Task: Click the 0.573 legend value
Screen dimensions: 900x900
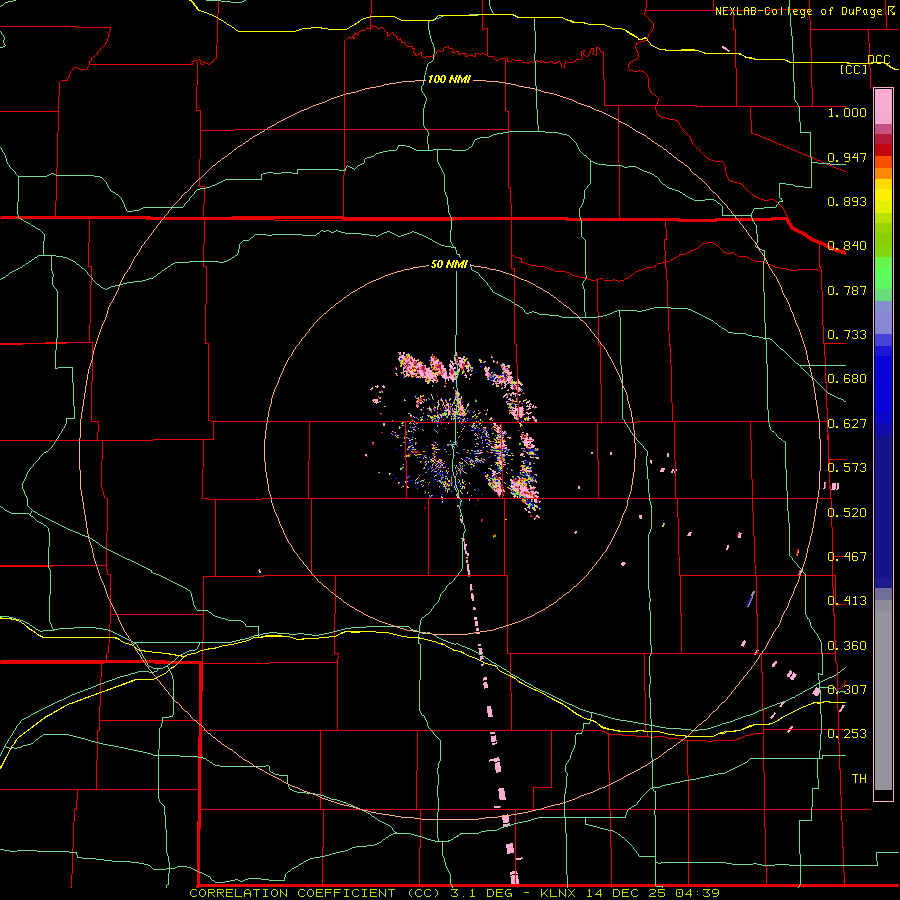Action: (847, 468)
